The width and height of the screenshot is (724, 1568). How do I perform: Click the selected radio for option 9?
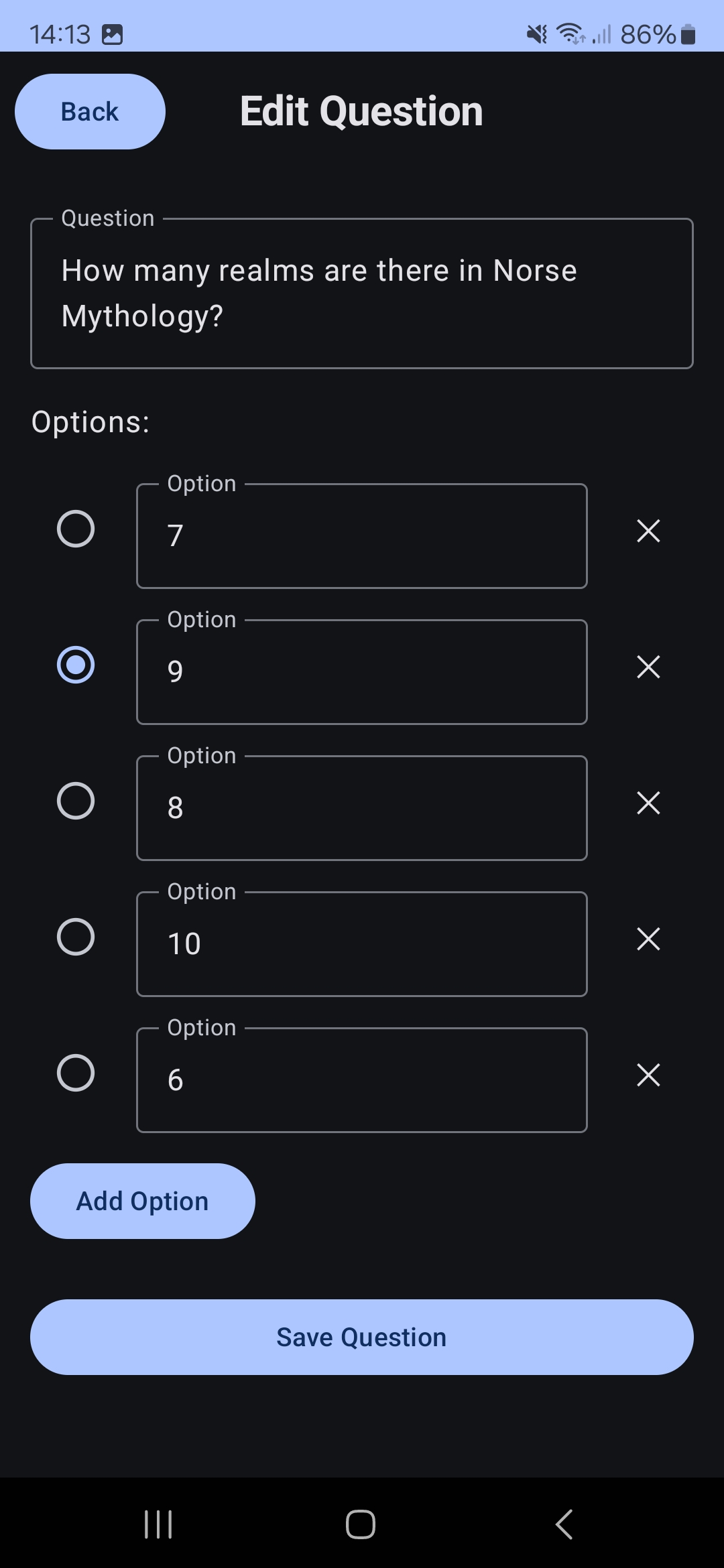tap(76, 665)
